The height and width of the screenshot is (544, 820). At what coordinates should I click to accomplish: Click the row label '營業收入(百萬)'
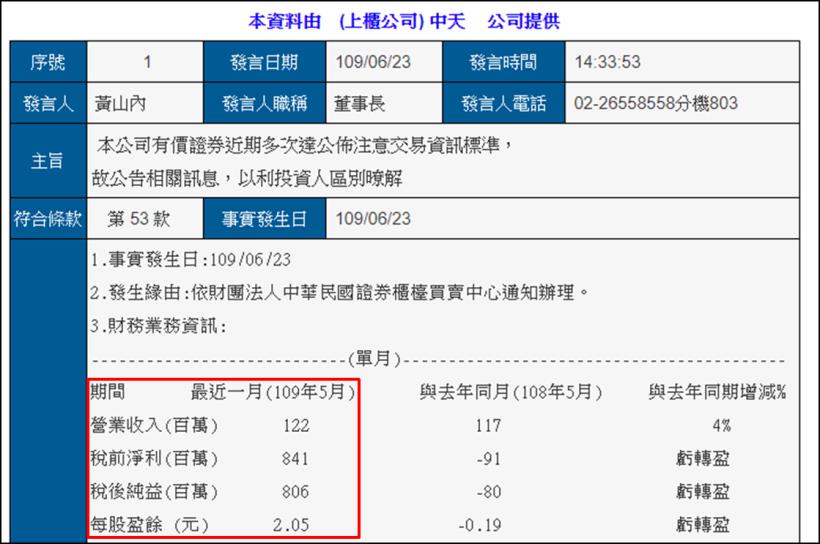tap(154, 425)
